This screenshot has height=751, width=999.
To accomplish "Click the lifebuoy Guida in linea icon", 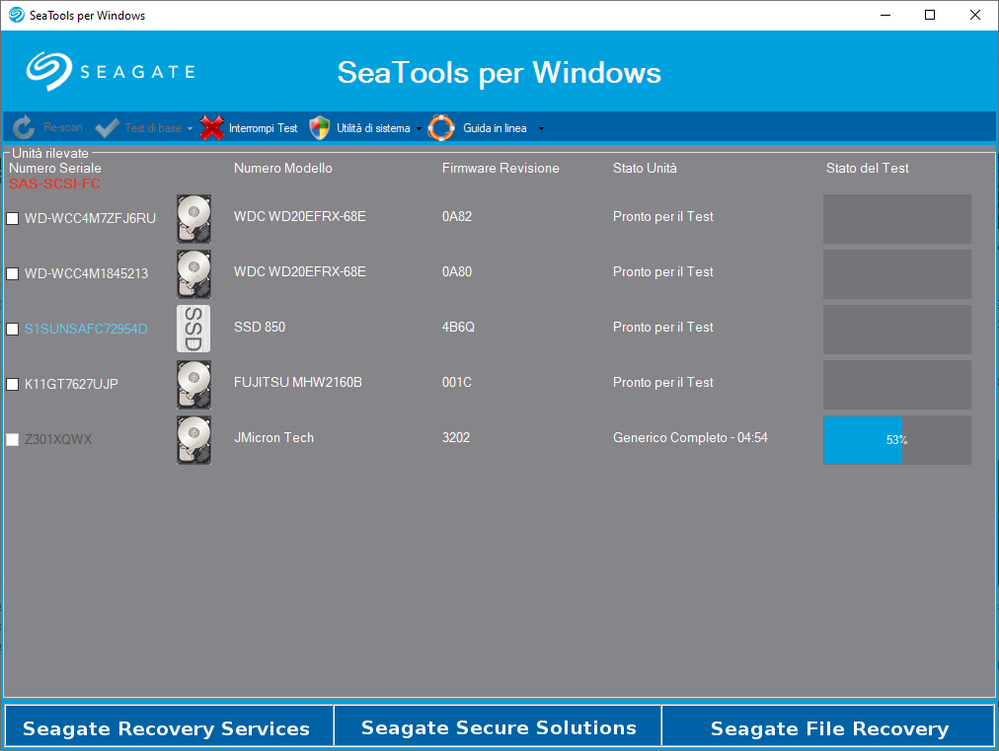I will pyautogui.click(x=441, y=127).
